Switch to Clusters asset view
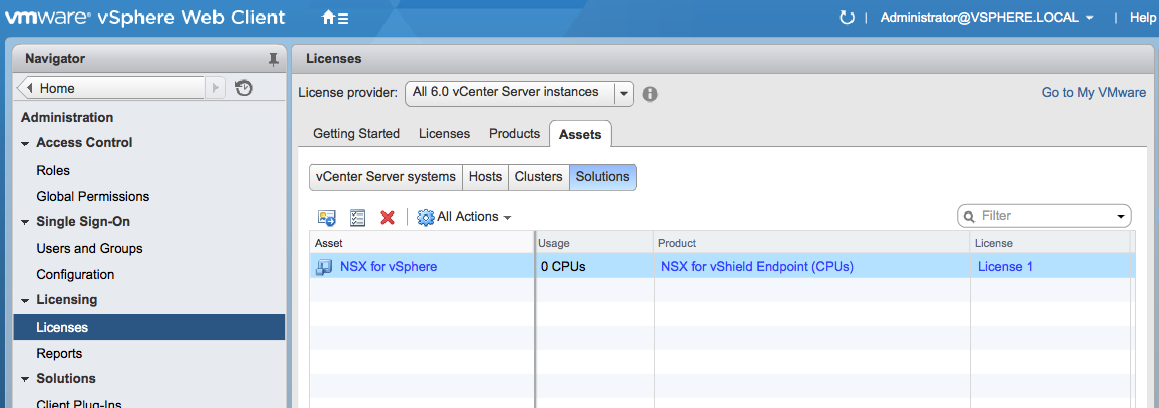Viewport: 1159px width, 408px height. [x=538, y=177]
